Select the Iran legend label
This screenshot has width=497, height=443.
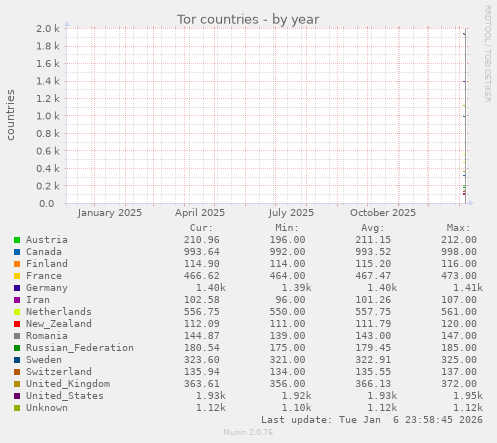38,300
